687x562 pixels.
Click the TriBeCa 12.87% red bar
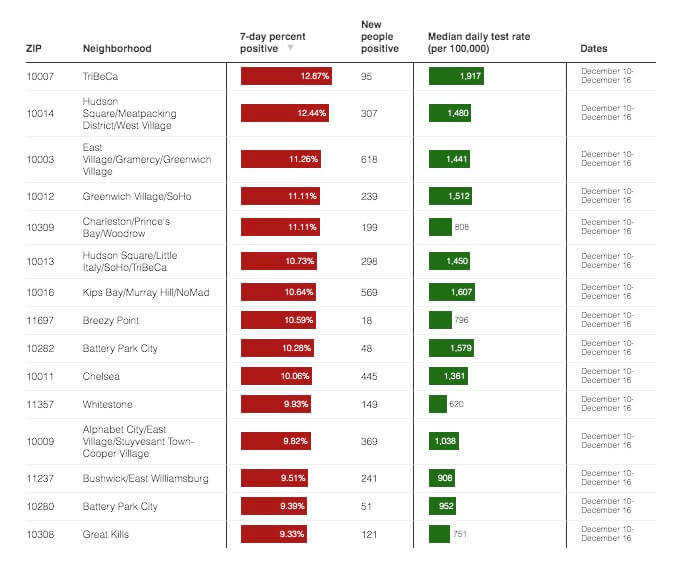[x=286, y=76]
